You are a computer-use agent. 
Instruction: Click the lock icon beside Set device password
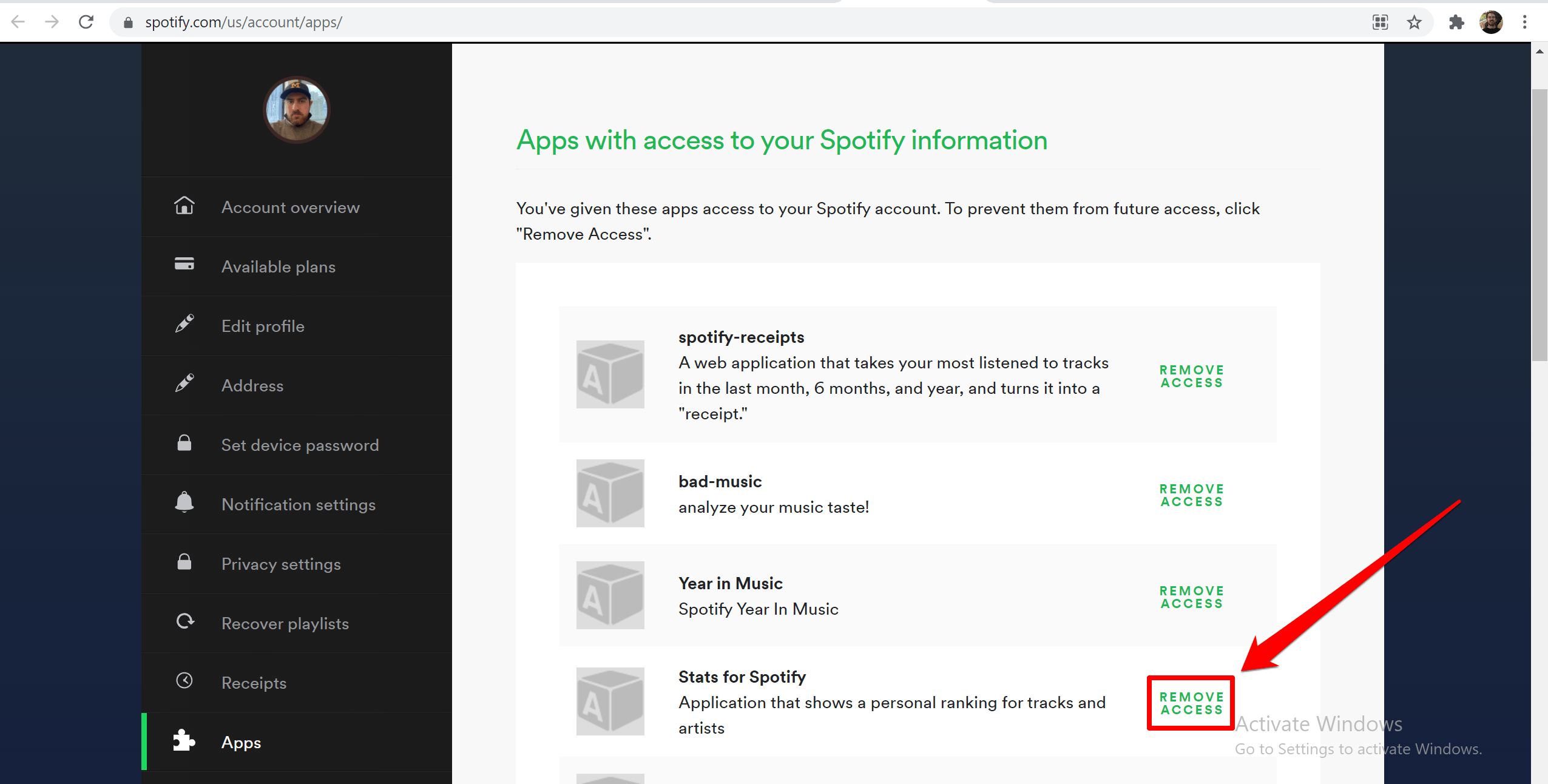coord(184,443)
